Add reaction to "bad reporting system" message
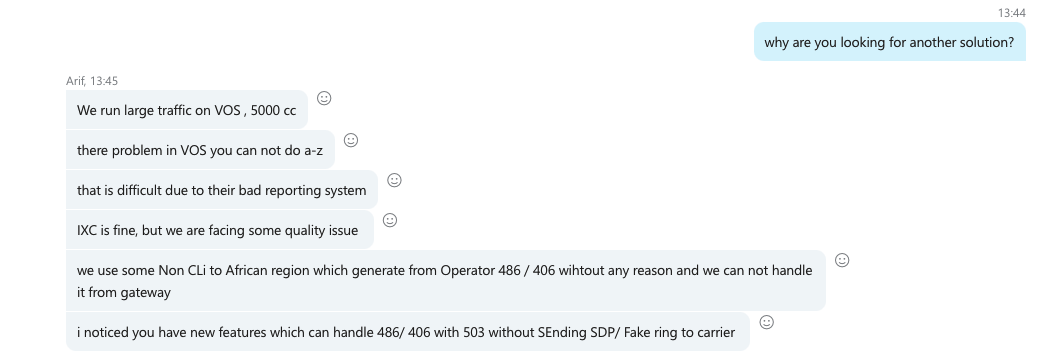Screen dimensions: 1039x361 [394, 180]
